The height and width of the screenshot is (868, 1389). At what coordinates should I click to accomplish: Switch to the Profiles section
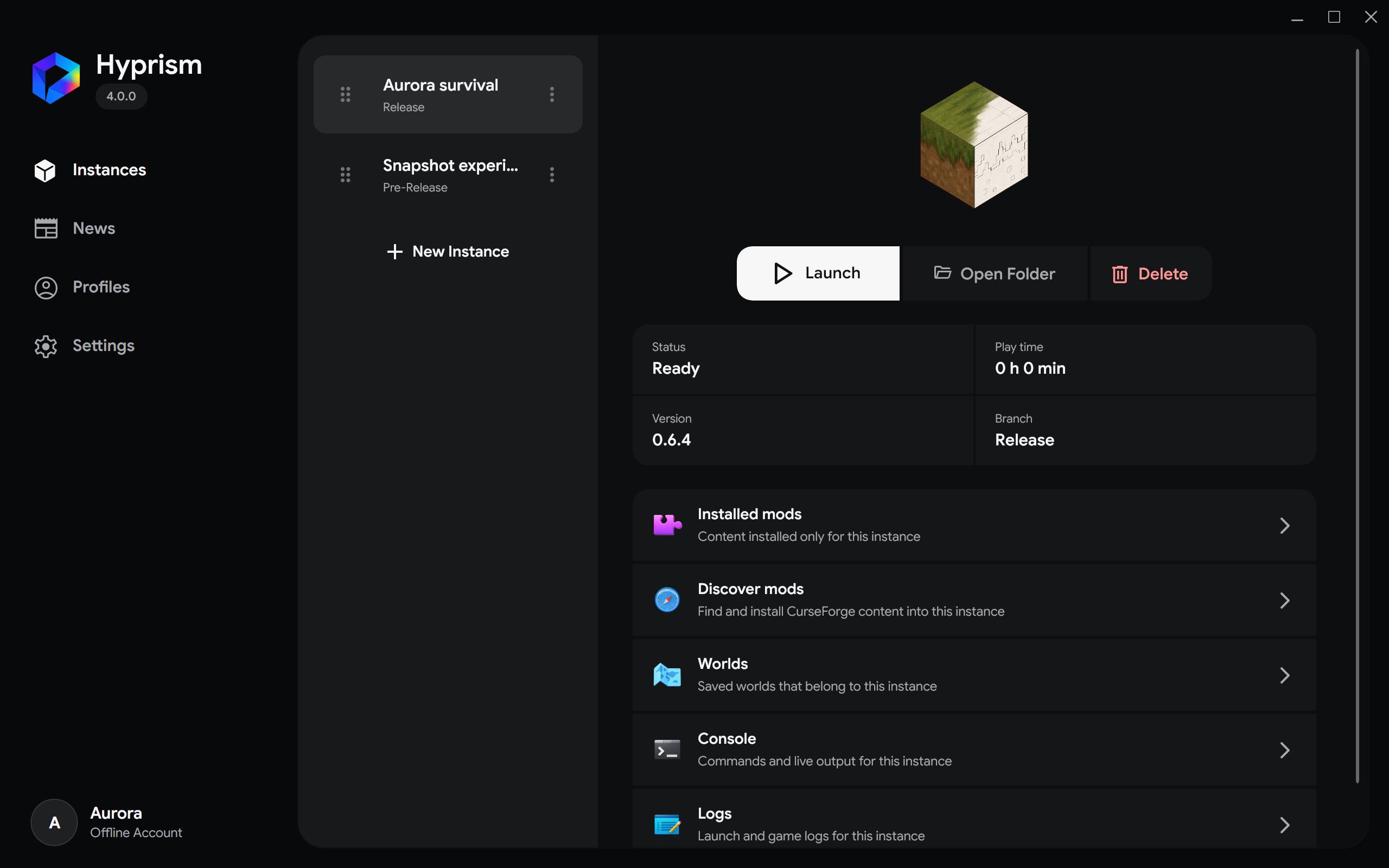pos(101,287)
